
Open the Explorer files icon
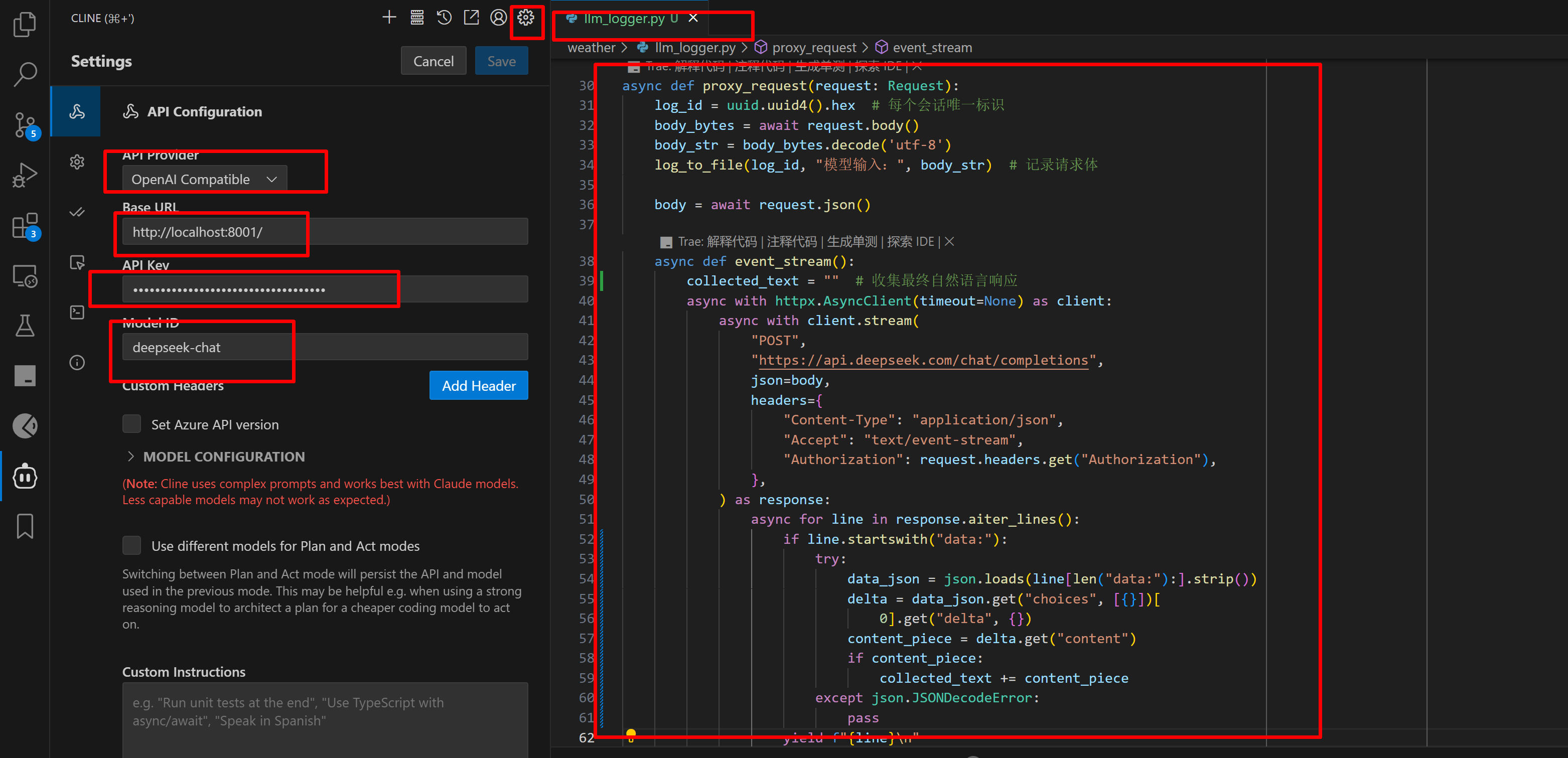[x=25, y=25]
